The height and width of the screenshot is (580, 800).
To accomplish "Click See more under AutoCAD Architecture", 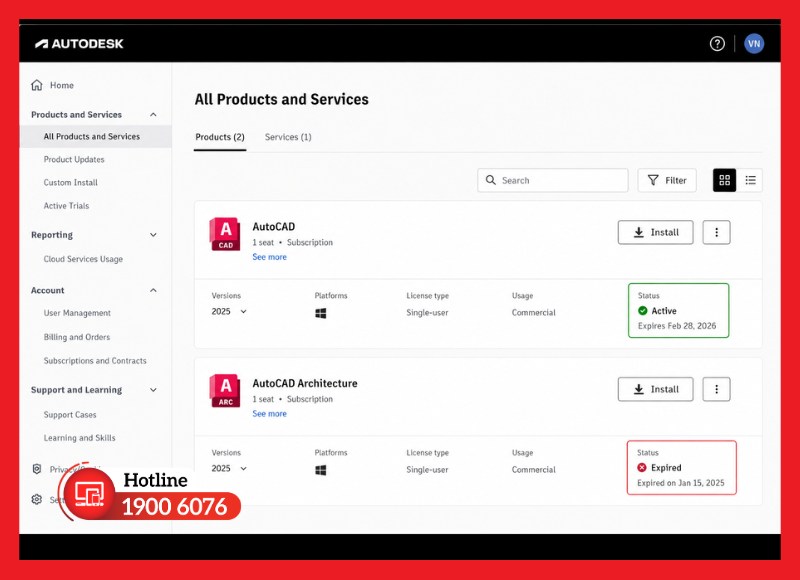I will [269, 414].
